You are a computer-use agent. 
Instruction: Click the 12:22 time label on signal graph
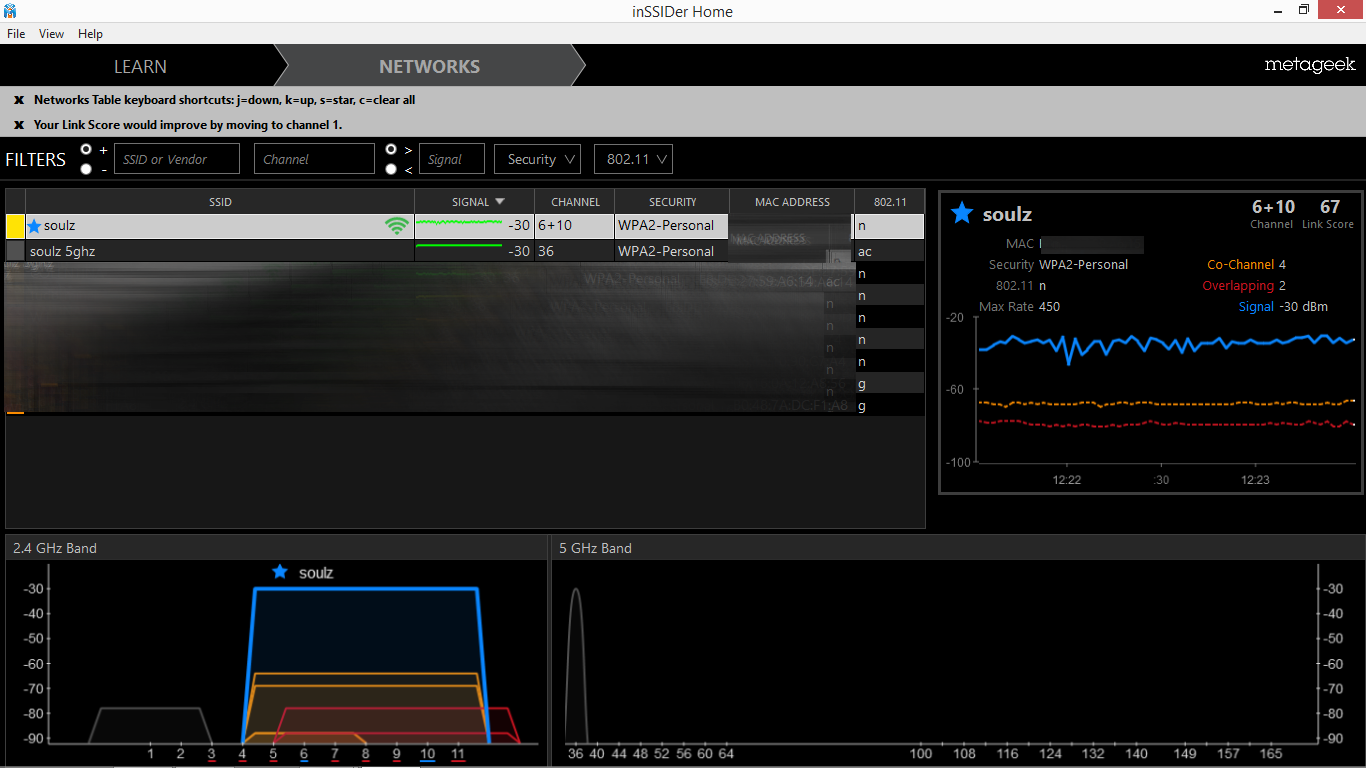tap(1067, 480)
